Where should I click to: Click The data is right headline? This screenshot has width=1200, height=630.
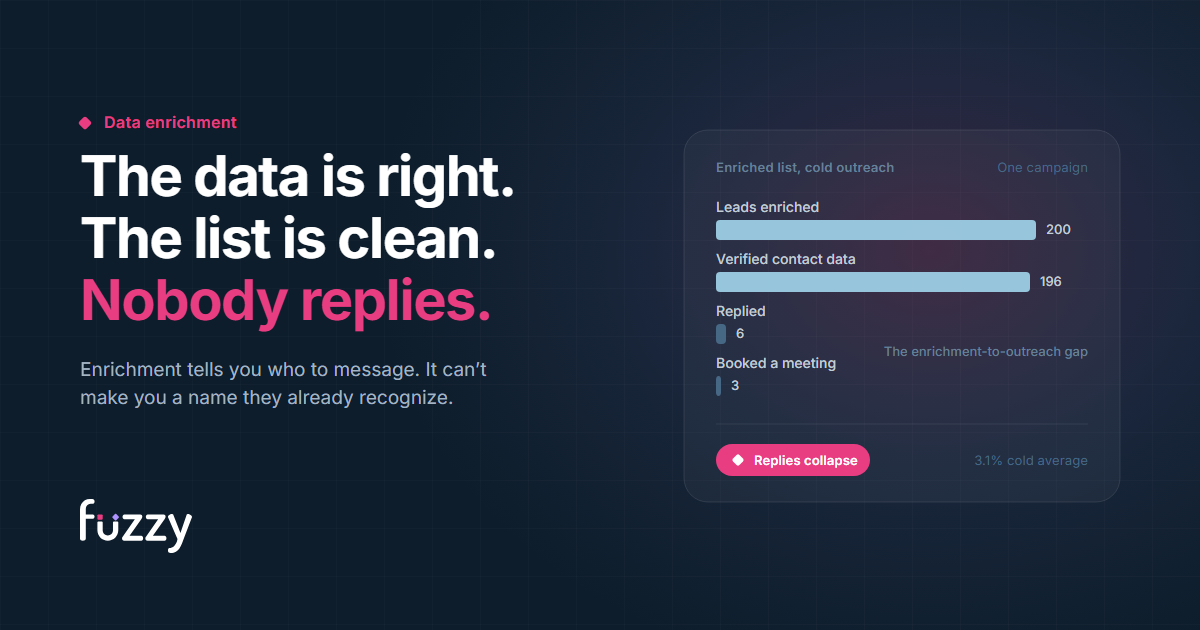click(x=297, y=176)
